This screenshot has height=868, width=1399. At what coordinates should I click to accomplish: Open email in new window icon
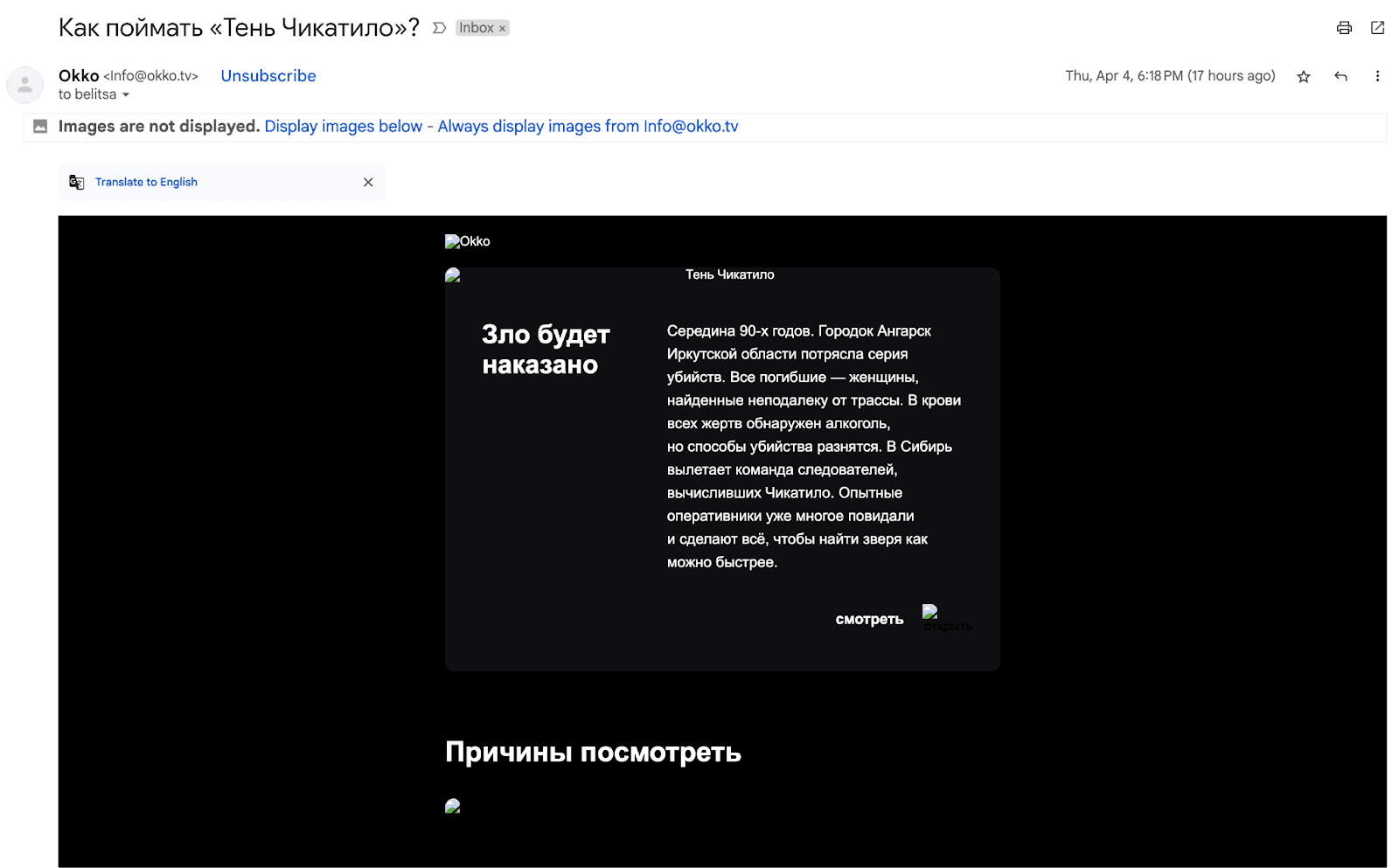coord(1377,28)
